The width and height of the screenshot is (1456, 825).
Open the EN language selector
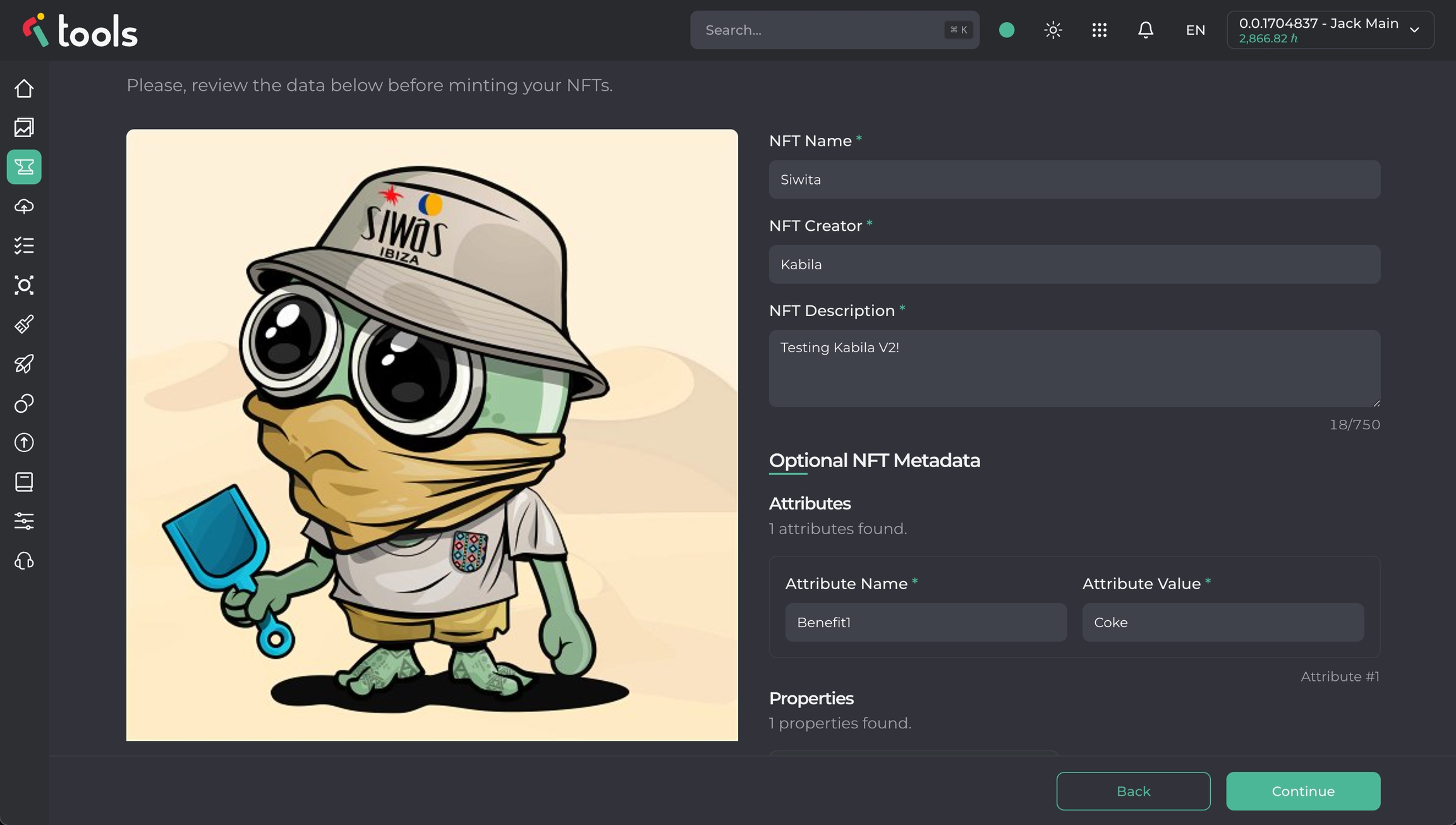pos(1195,30)
